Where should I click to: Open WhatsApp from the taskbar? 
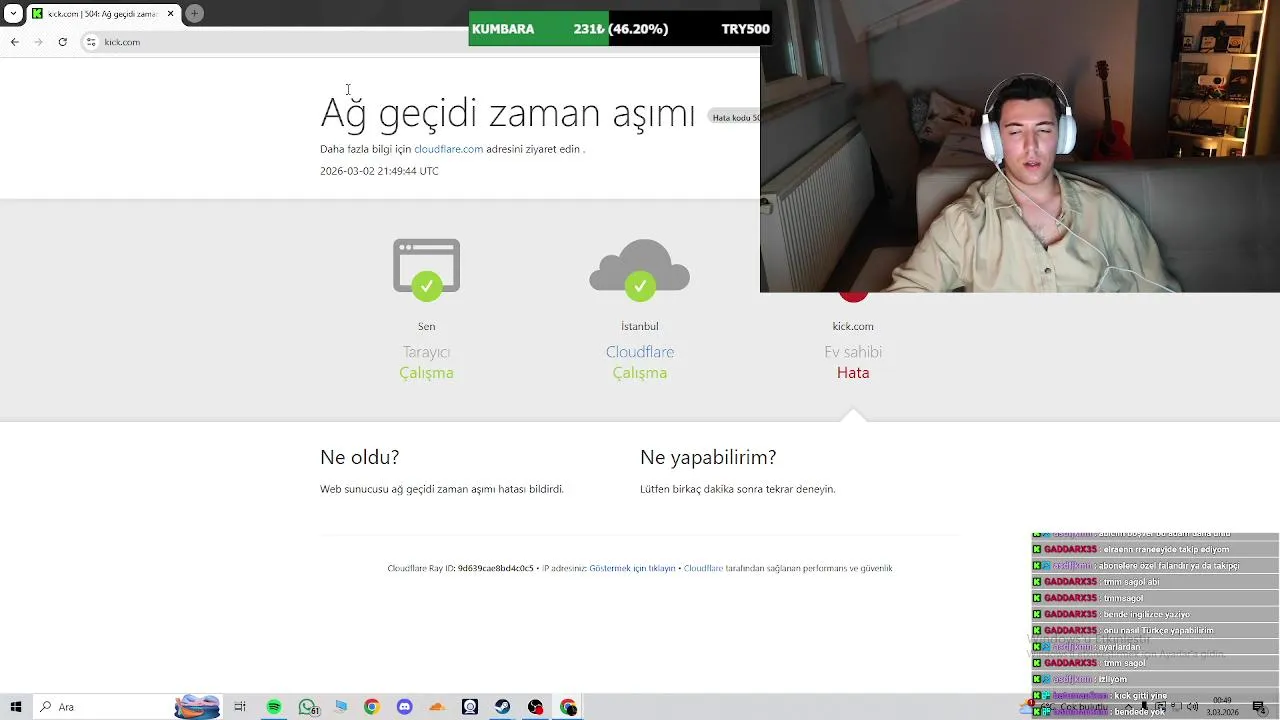308,707
